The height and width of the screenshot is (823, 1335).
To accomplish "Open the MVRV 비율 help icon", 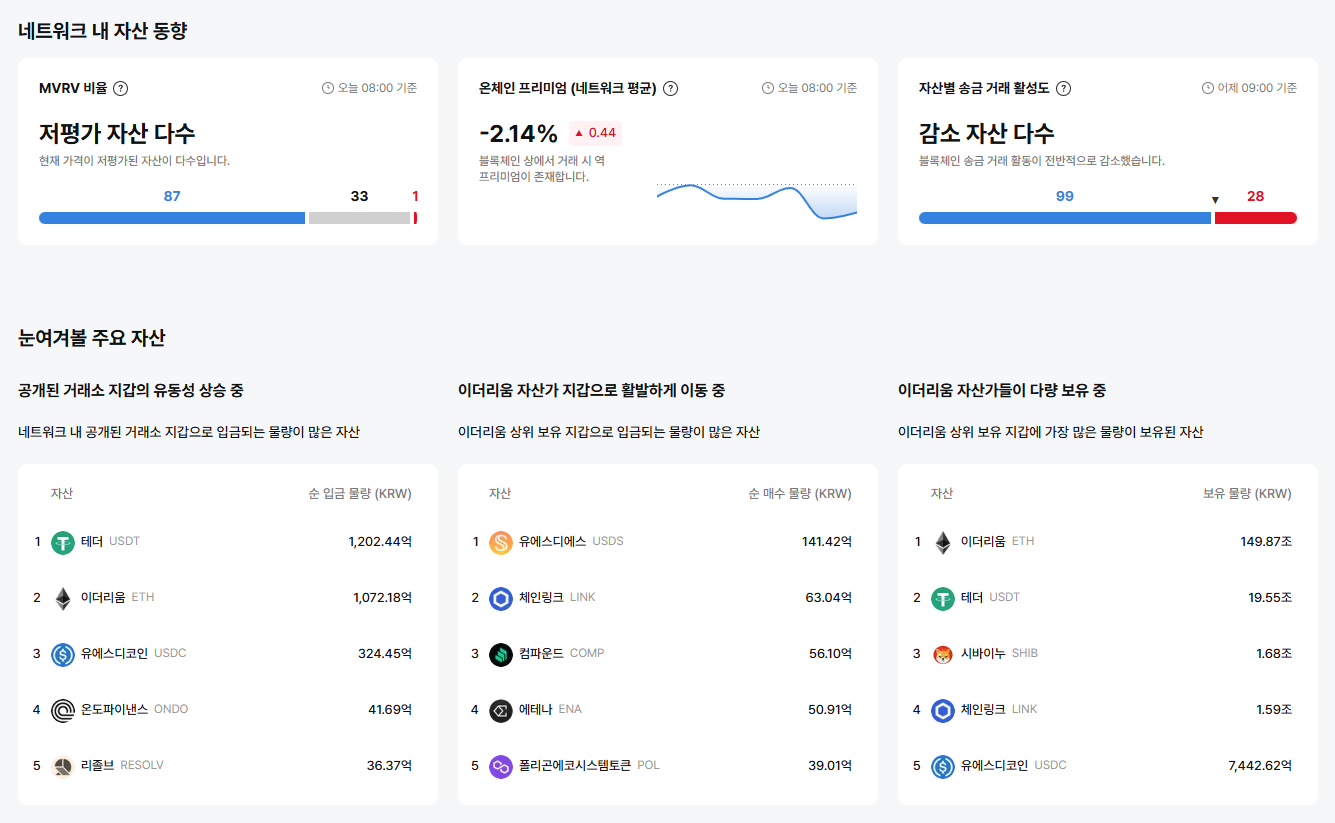I will click(x=121, y=88).
